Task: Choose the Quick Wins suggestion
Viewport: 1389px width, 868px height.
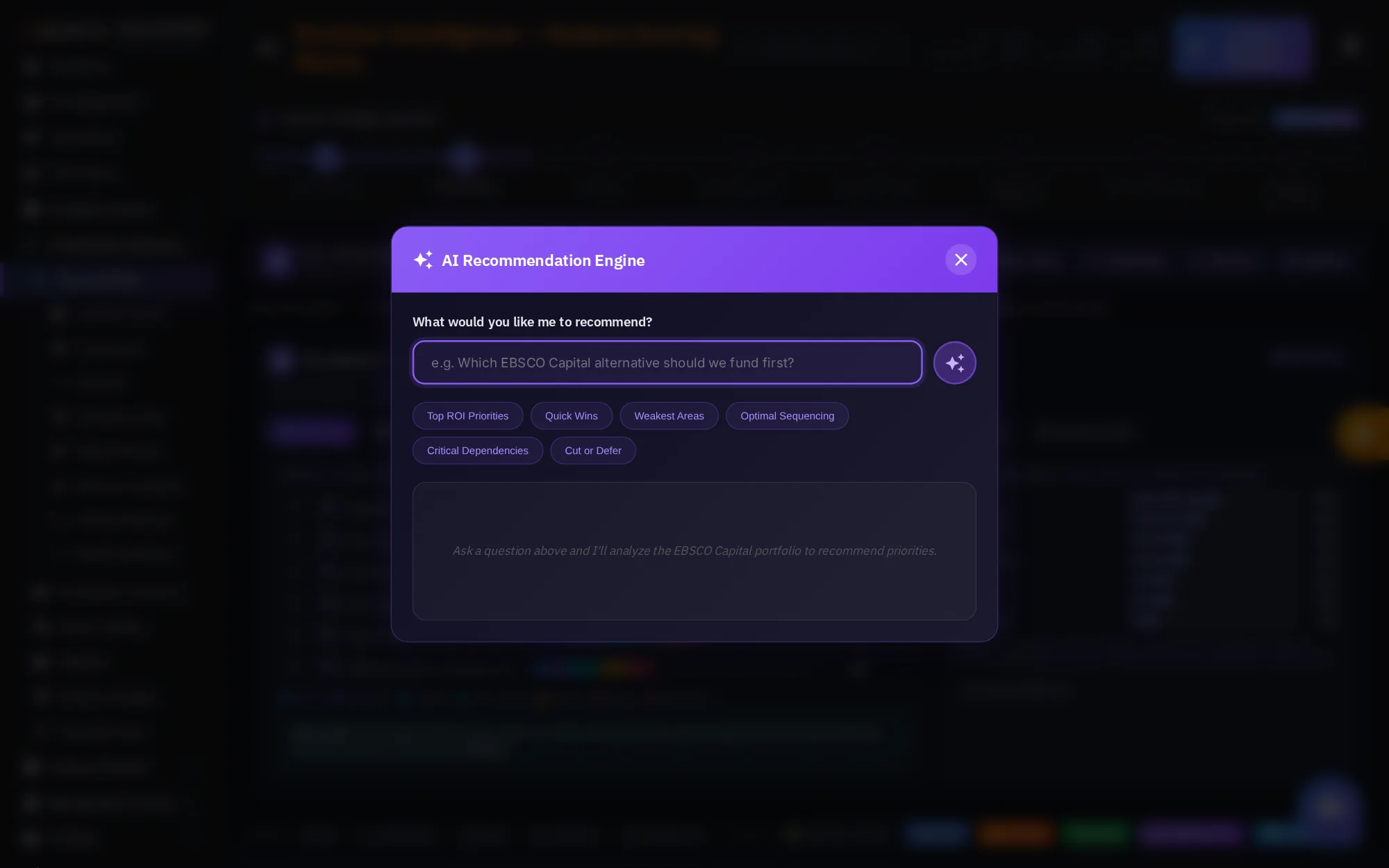Action: point(571,416)
